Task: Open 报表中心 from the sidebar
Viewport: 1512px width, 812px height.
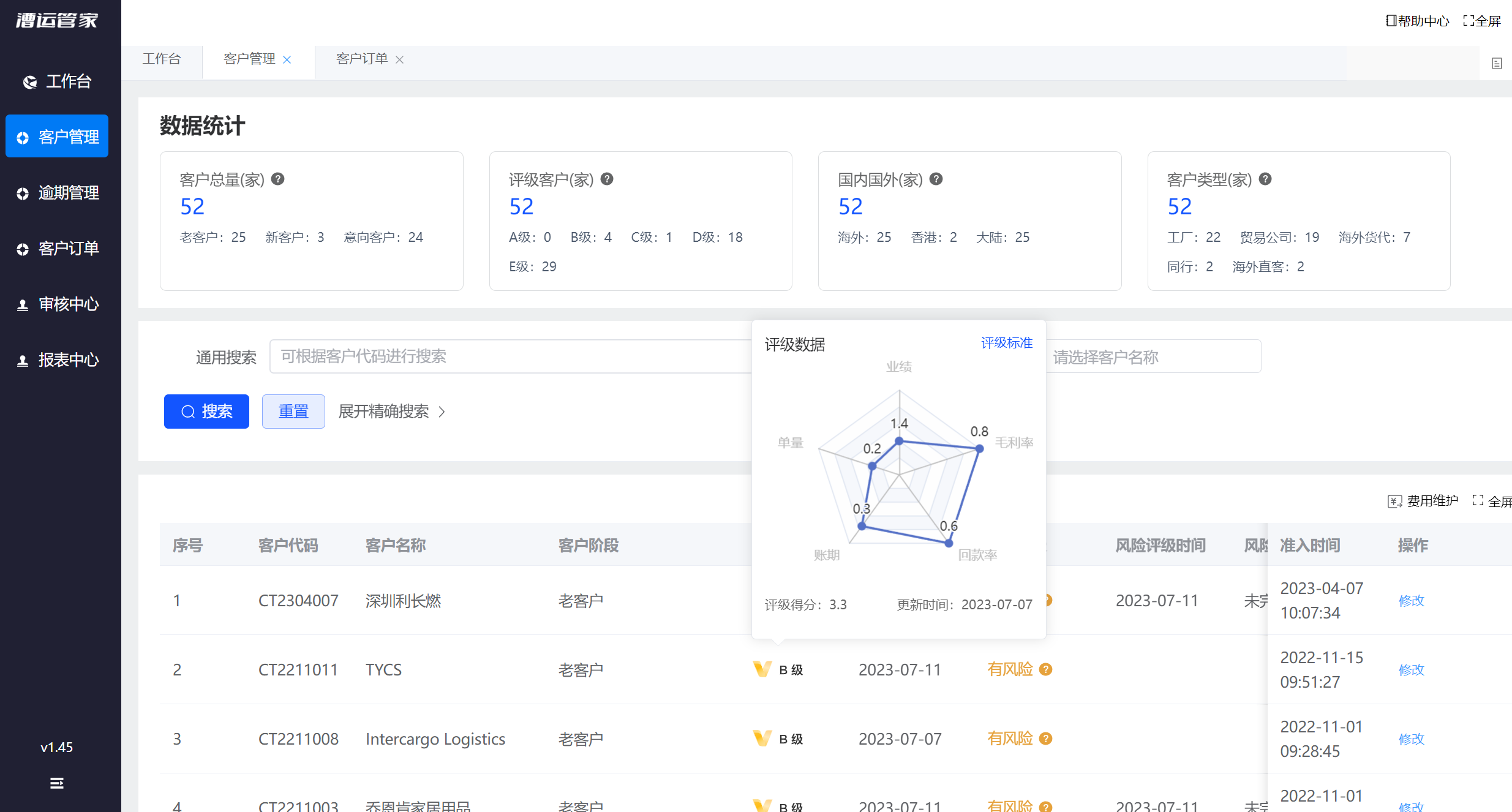Action: coord(57,359)
